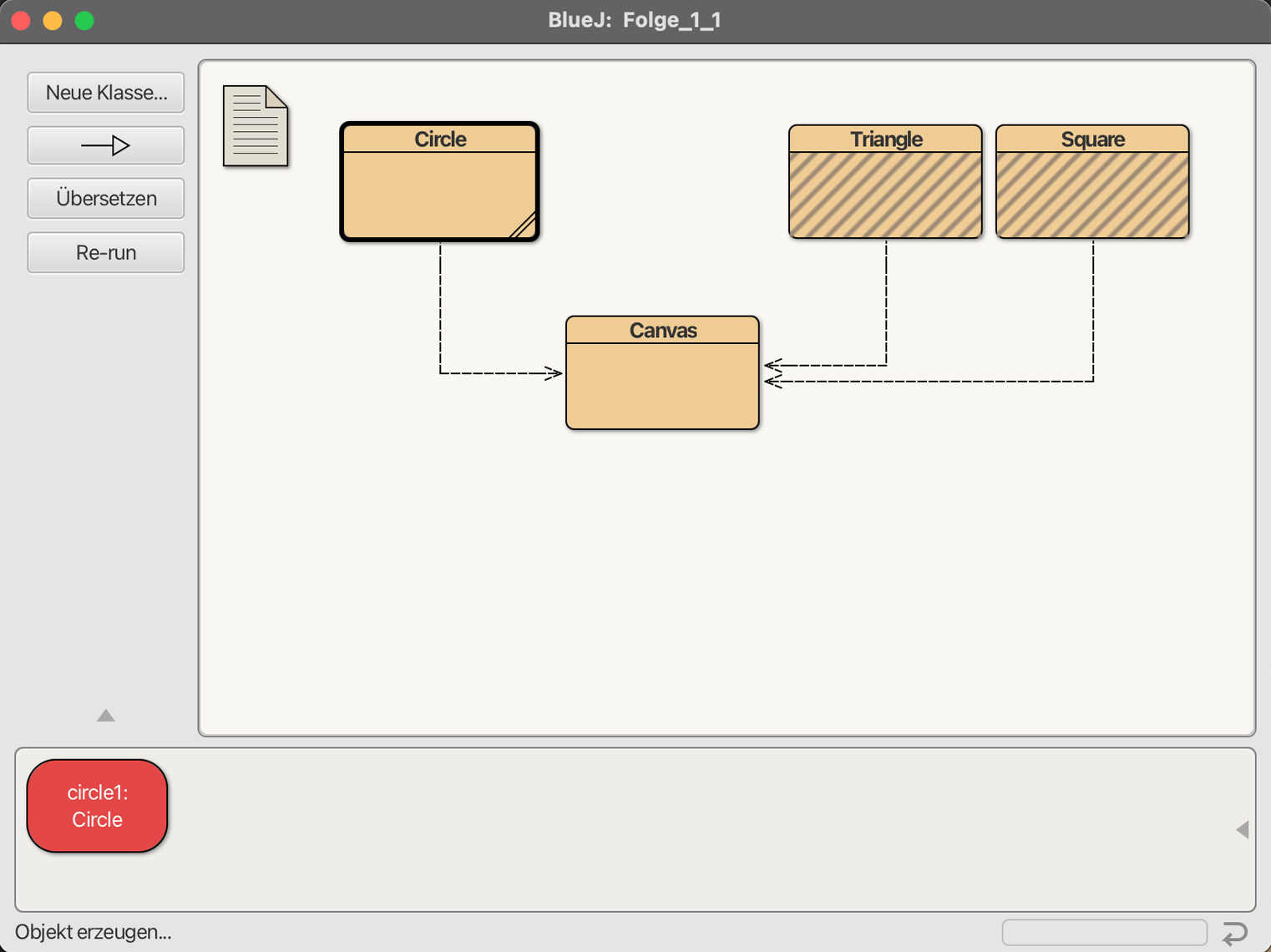The image size is (1271, 952).
Task: Click the Objekt erzeugen... status text
Action: 94,932
